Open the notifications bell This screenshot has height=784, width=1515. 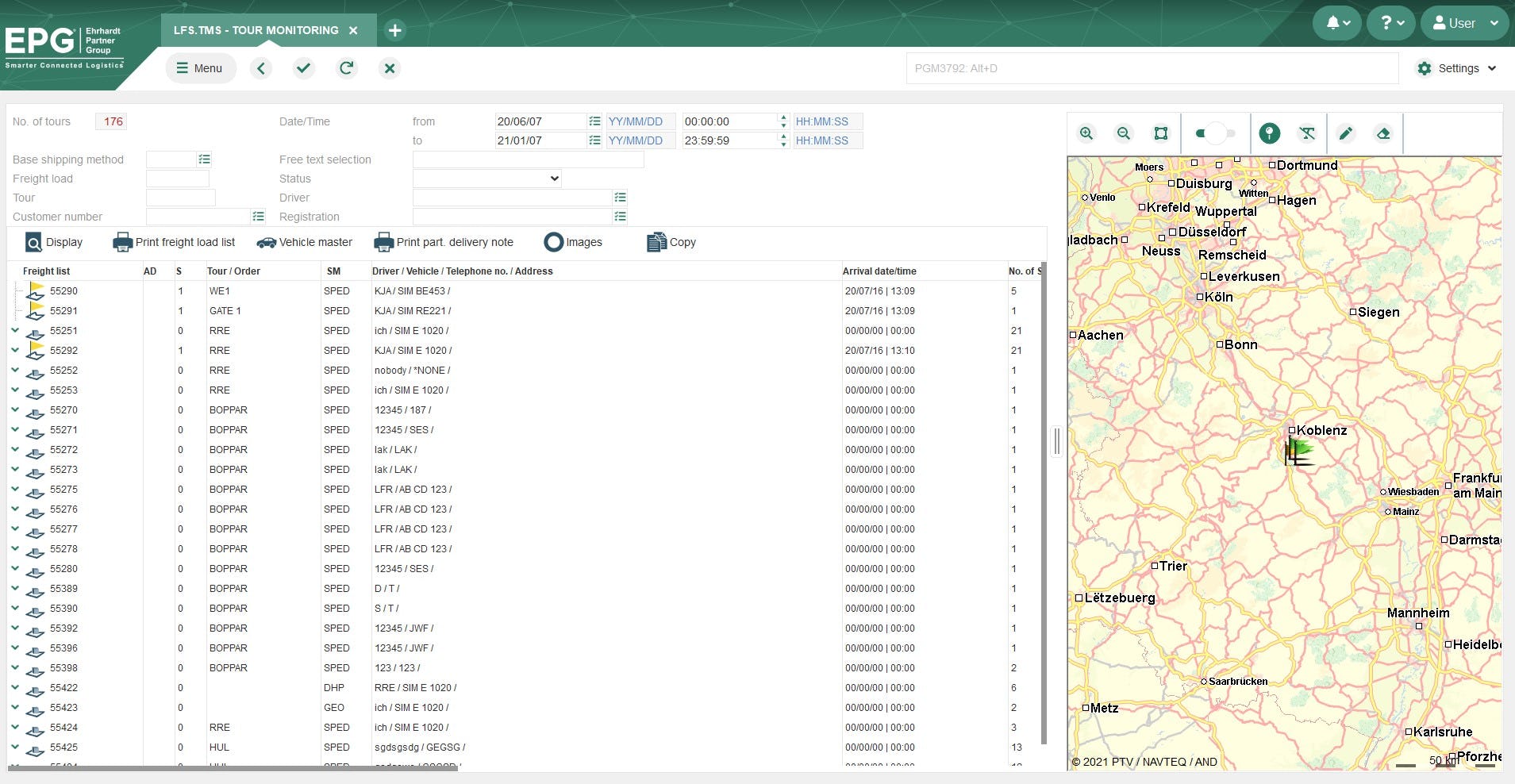coord(1336,23)
